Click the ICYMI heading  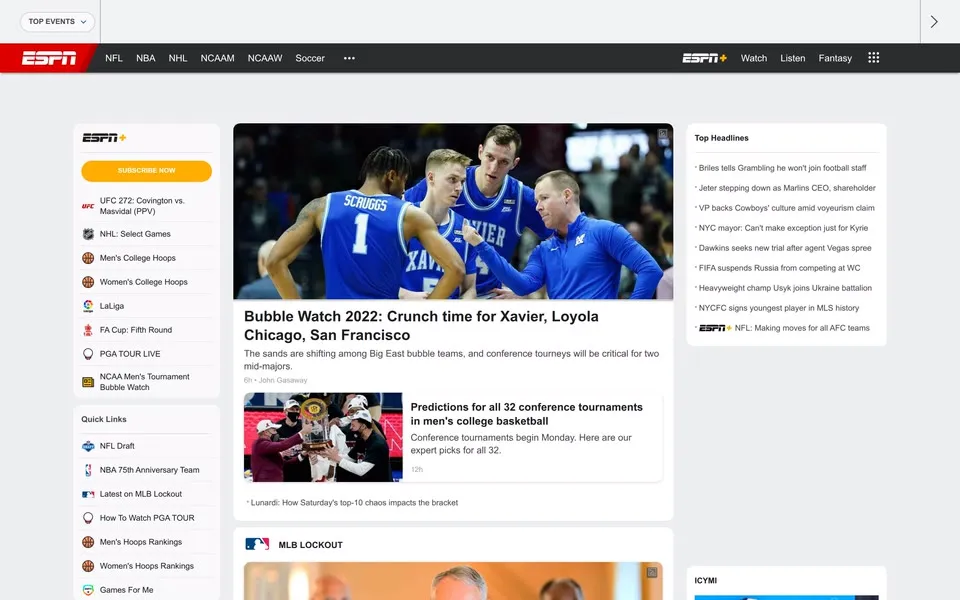[x=705, y=580]
